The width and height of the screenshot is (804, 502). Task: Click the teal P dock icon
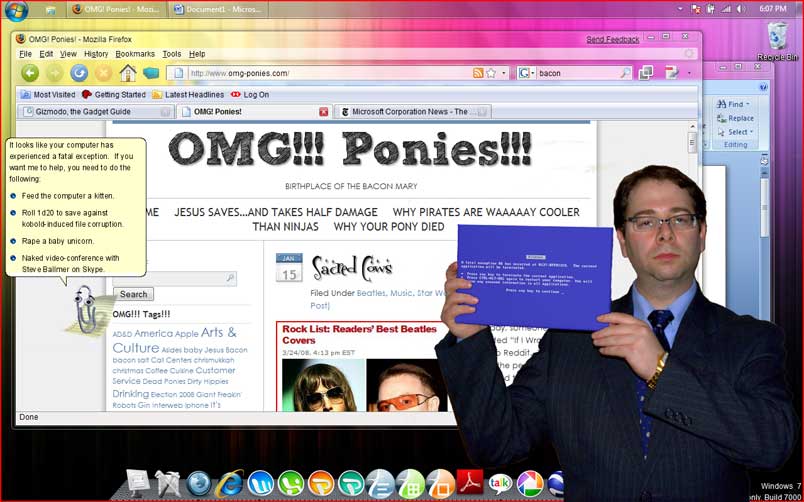click(351, 483)
